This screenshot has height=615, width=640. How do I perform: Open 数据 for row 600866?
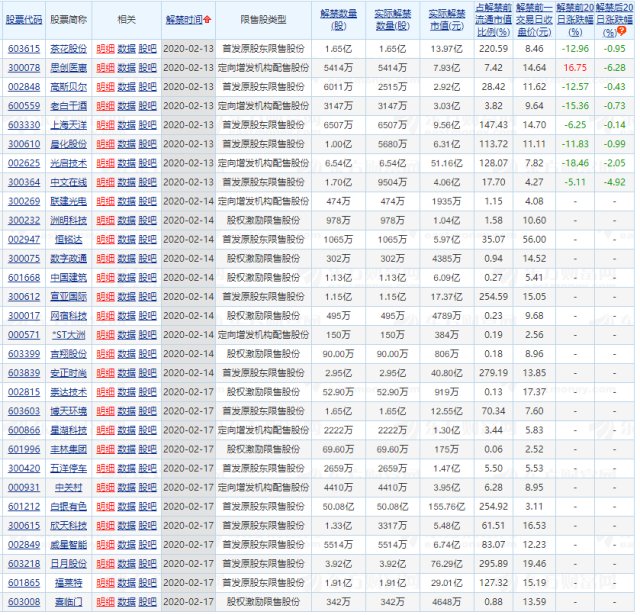click(127, 430)
